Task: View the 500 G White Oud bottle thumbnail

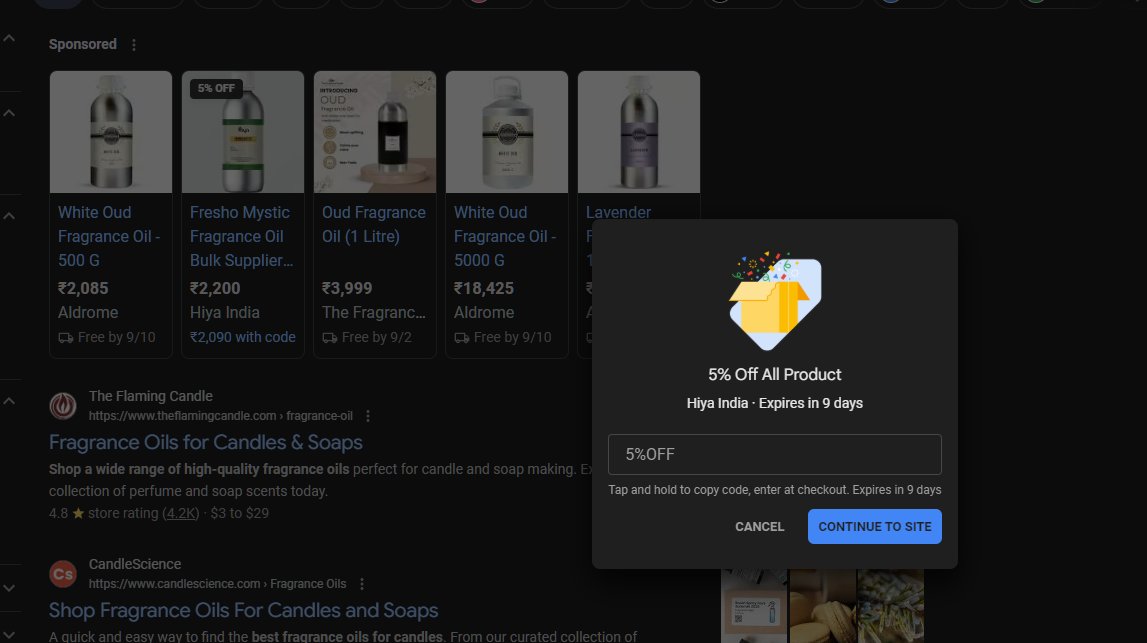Action: pos(111,132)
